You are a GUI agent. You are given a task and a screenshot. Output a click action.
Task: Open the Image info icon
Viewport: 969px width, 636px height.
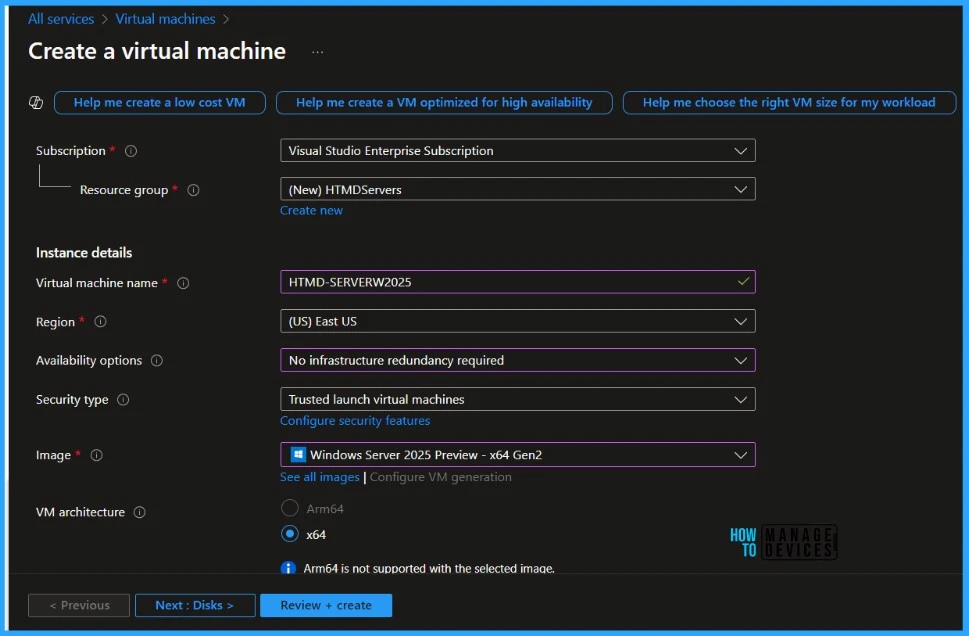click(96, 455)
